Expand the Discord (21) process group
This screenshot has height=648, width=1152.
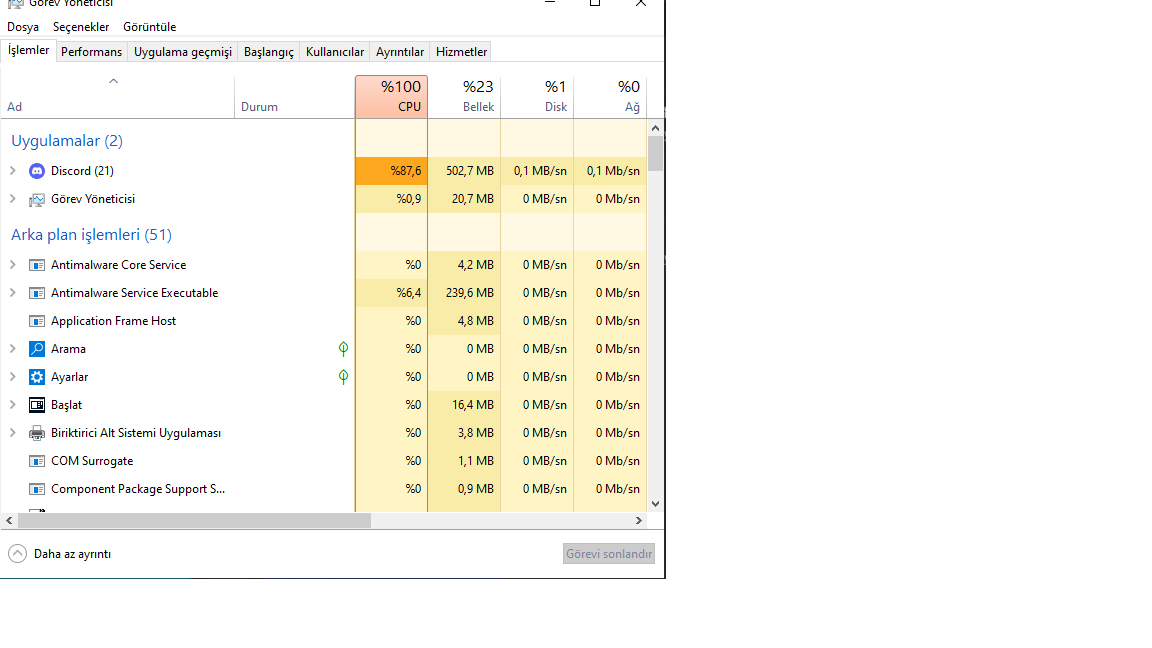click(x=12, y=170)
